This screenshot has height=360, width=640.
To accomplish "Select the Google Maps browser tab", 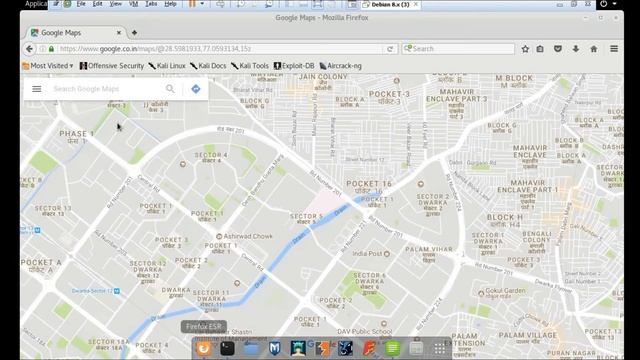I will pos(76,33).
